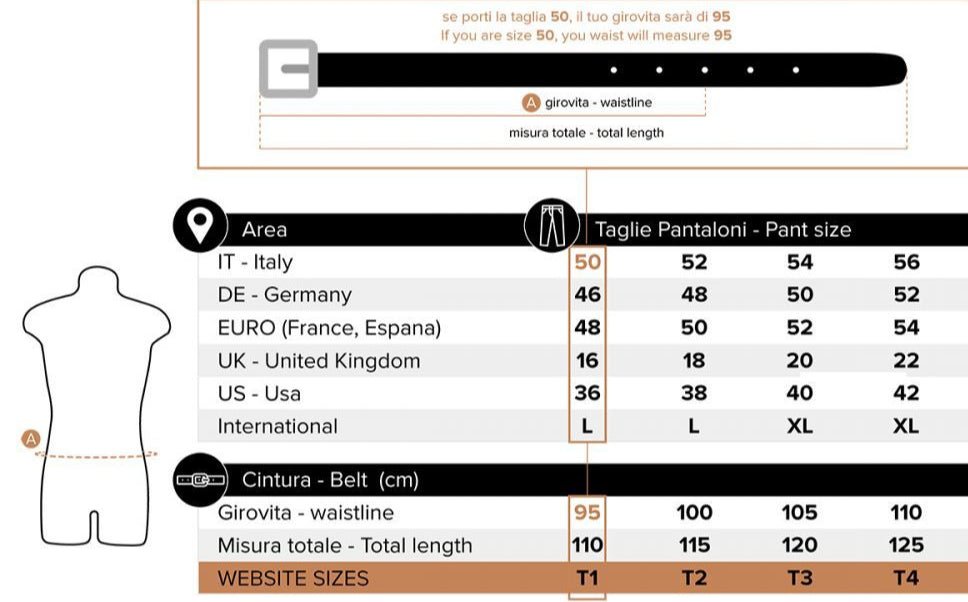Click the grey belt buckle in the diagram

[288, 69]
